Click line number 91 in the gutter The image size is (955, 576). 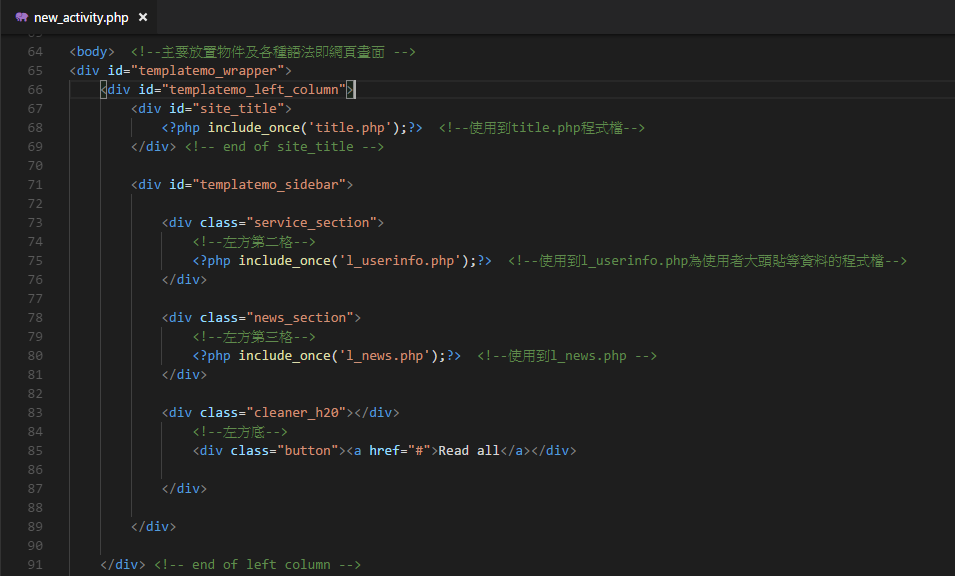click(35, 564)
